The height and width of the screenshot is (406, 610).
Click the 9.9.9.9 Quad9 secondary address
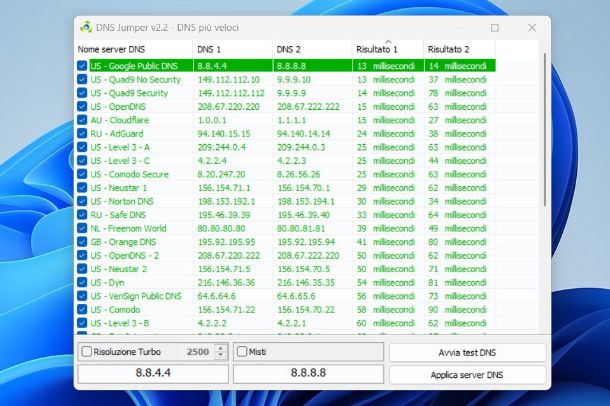pos(291,93)
